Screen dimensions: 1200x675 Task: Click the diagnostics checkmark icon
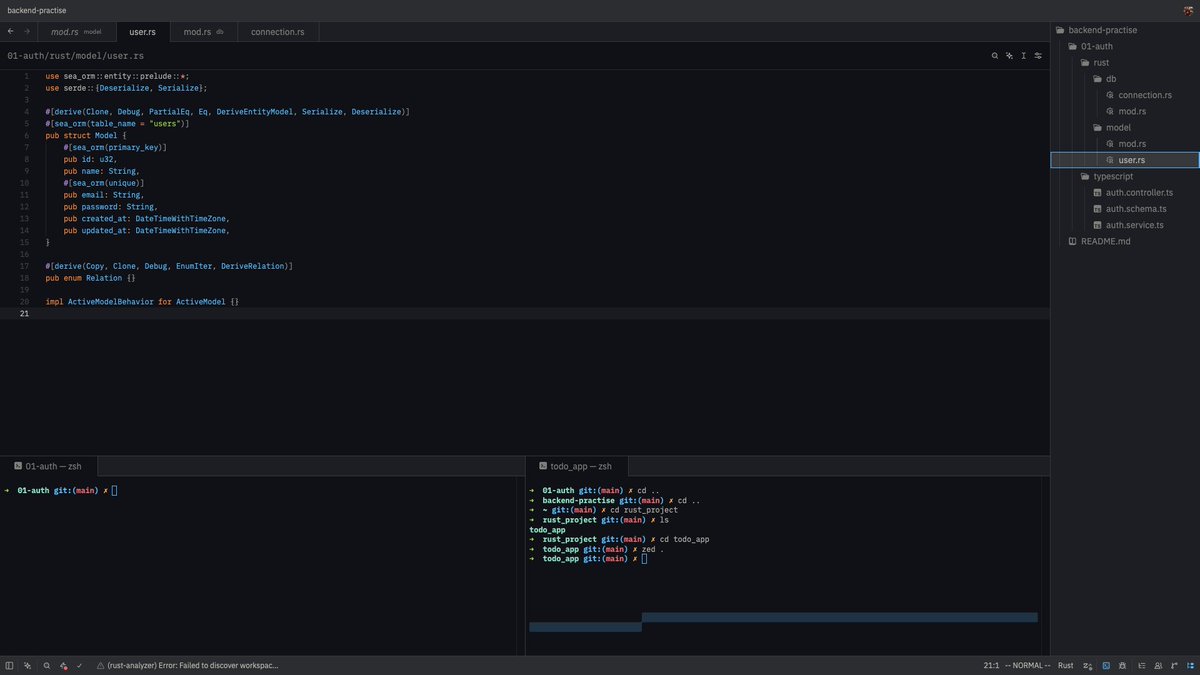[x=80, y=665]
